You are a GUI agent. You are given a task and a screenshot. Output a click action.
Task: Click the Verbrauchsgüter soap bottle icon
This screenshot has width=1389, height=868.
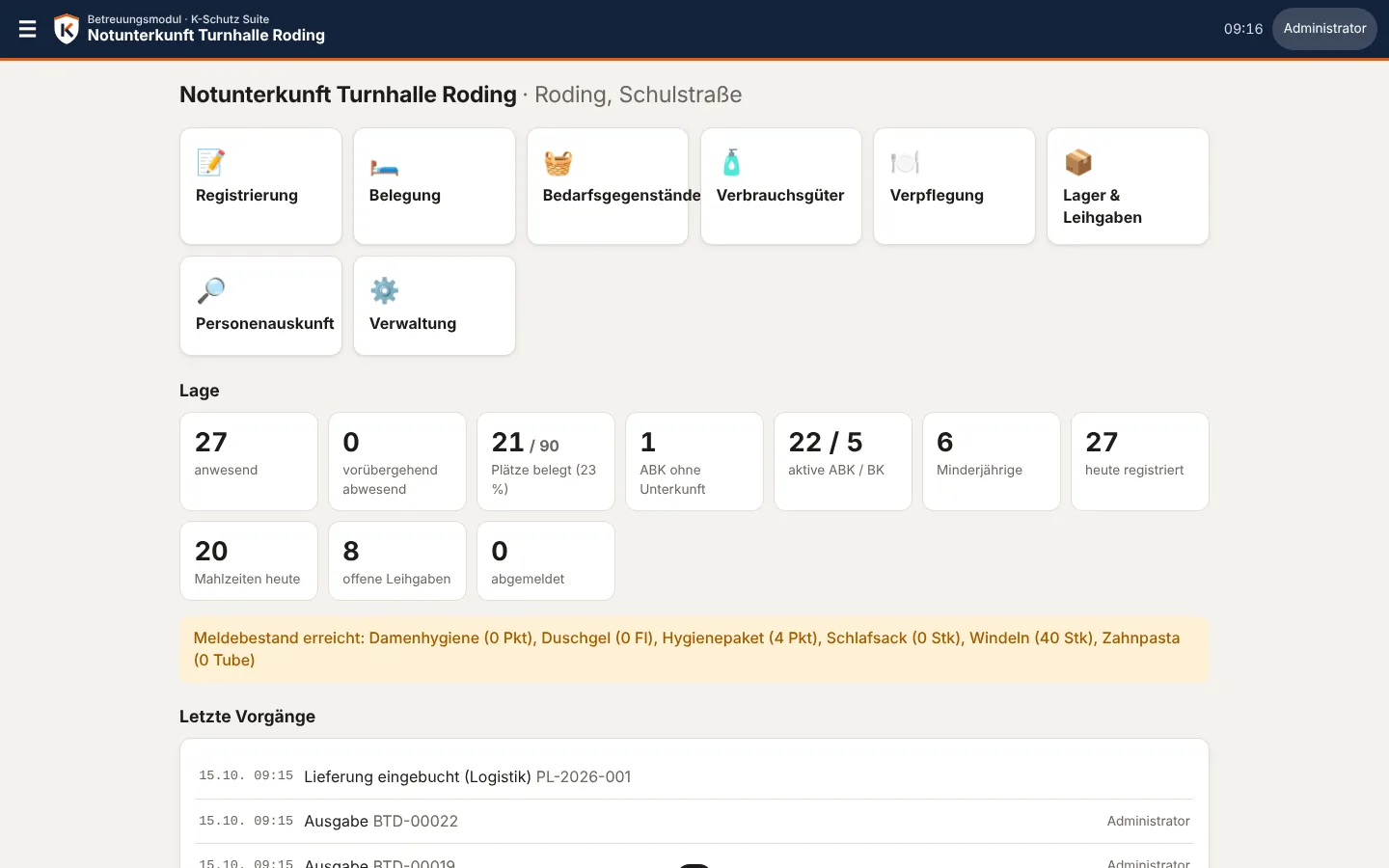pyautogui.click(x=731, y=162)
